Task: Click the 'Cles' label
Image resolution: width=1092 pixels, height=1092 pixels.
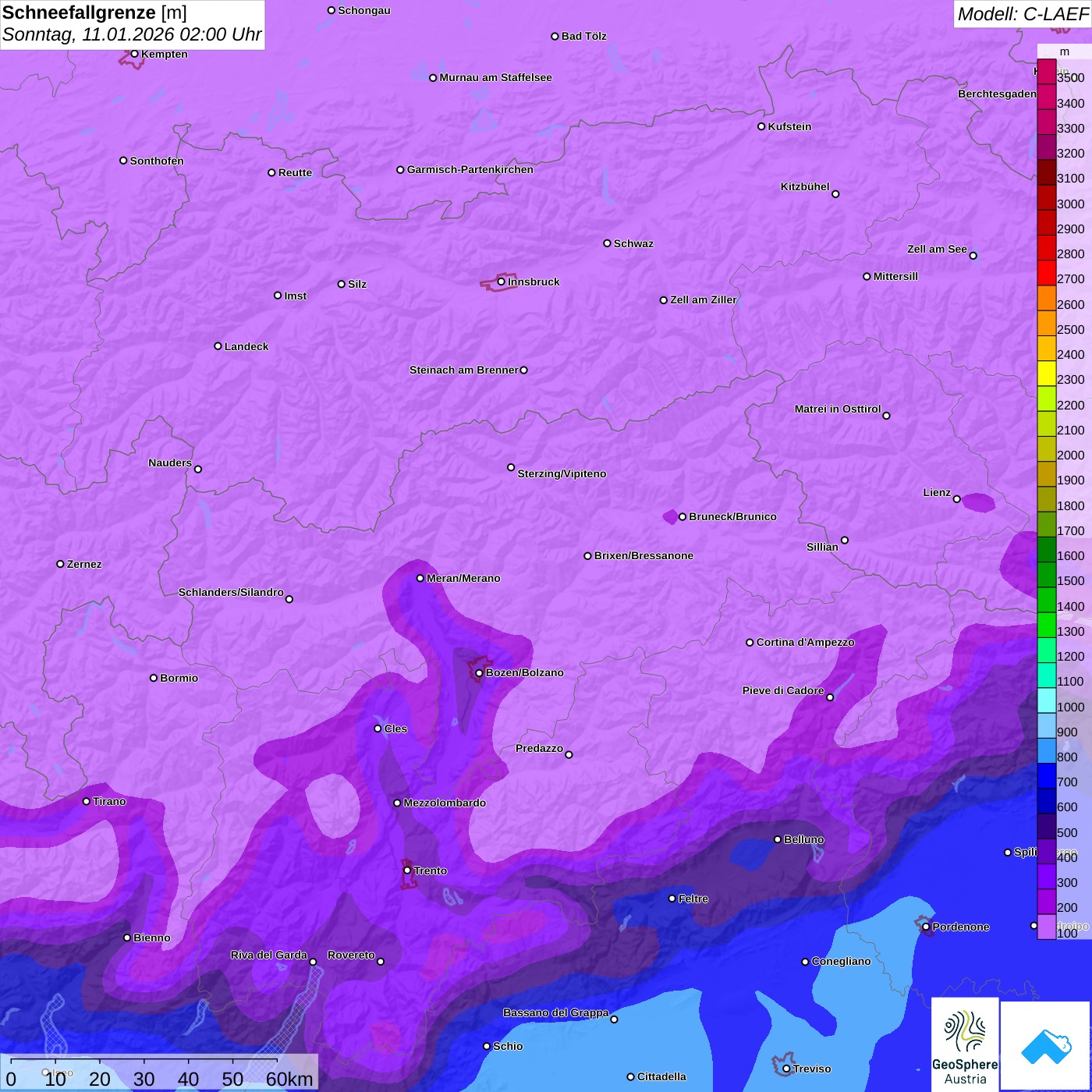Action: click(x=395, y=729)
